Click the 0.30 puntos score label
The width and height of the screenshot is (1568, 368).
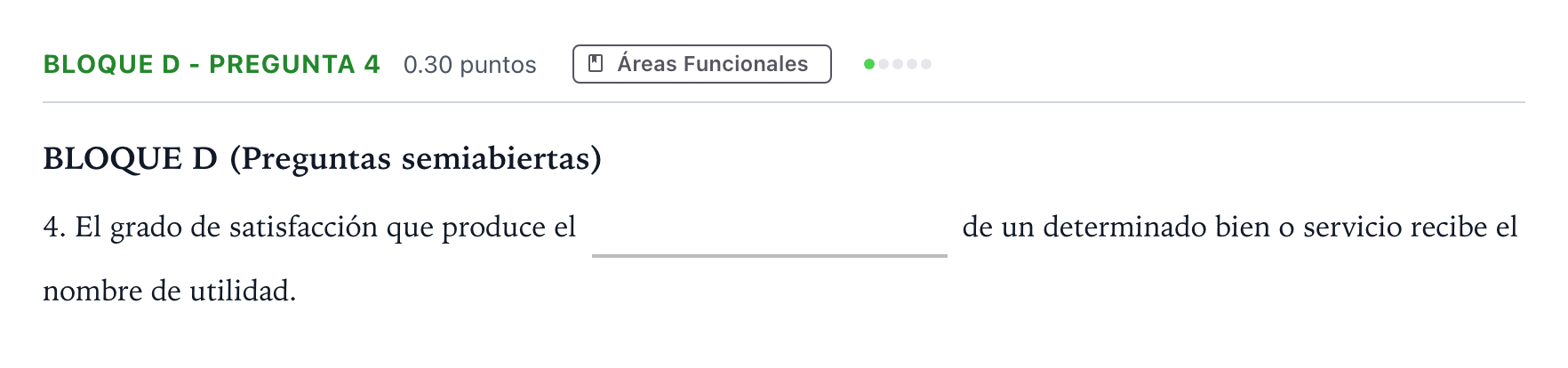point(470,65)
